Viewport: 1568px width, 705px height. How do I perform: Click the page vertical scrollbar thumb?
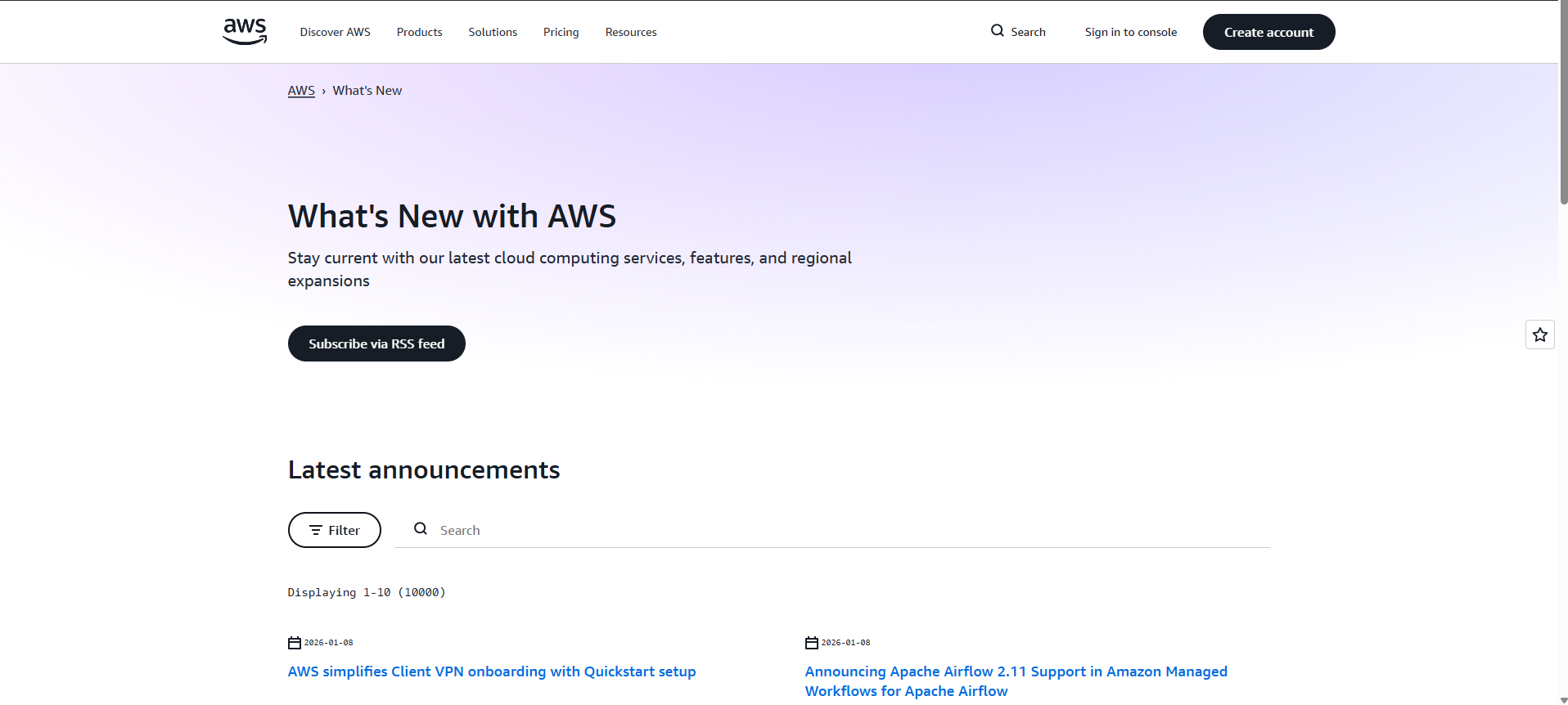1563,102
